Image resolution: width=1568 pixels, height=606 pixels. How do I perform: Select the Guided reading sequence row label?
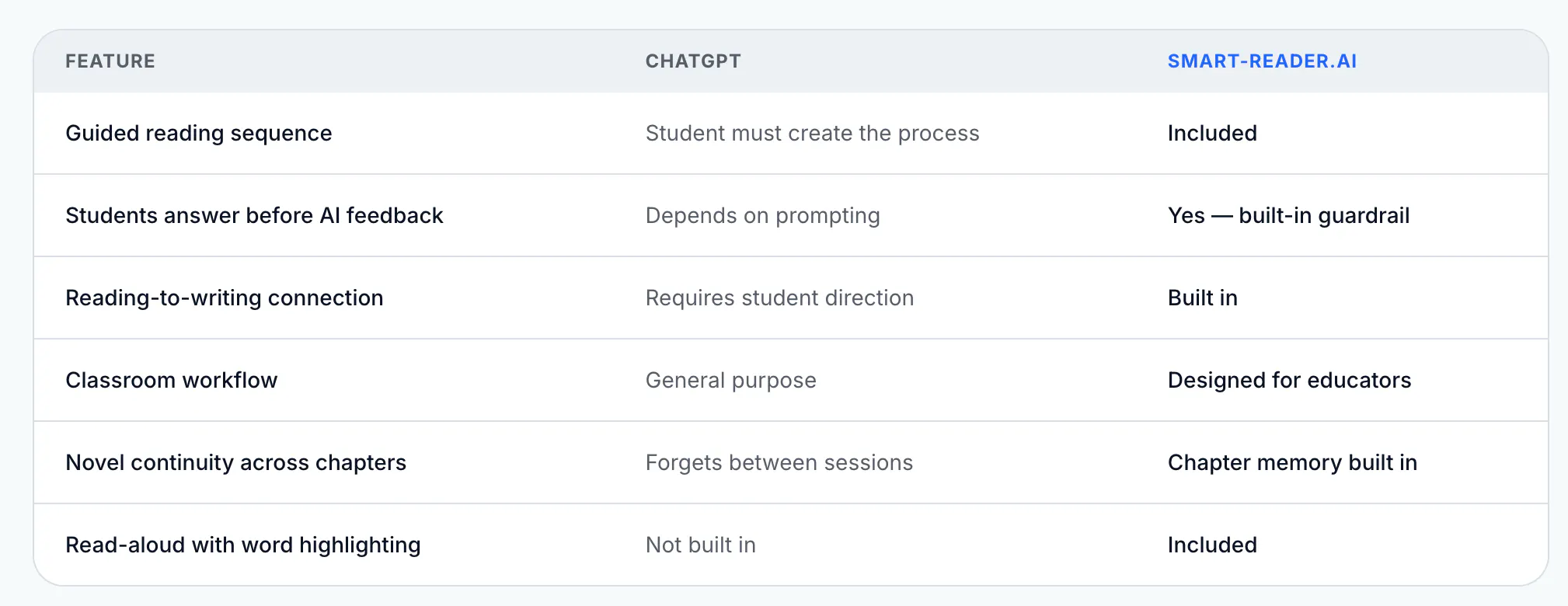pyautogui.click(x=199, y=134)
